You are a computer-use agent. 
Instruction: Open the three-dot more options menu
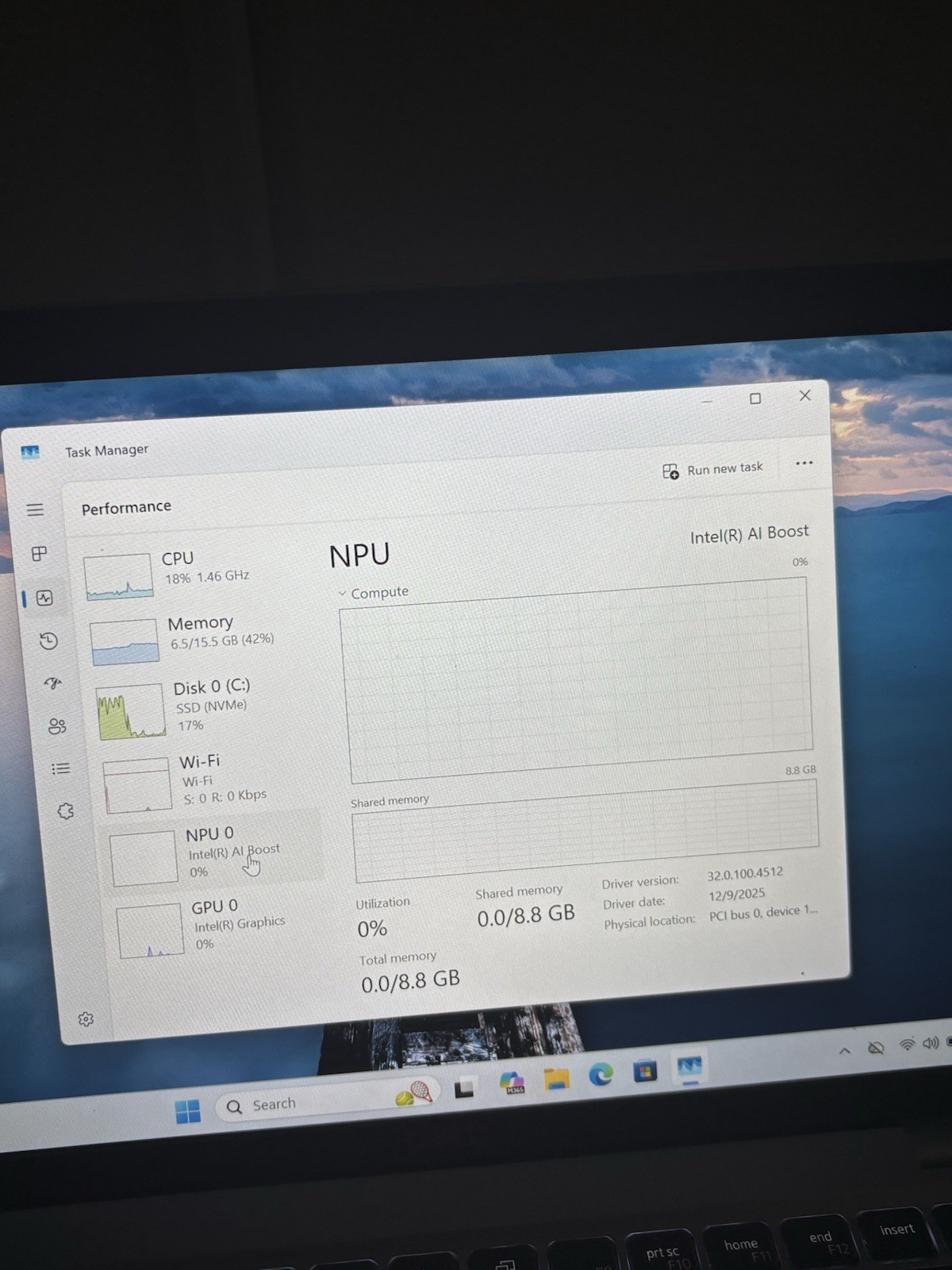pyautogui.click(x=804, y=463)
